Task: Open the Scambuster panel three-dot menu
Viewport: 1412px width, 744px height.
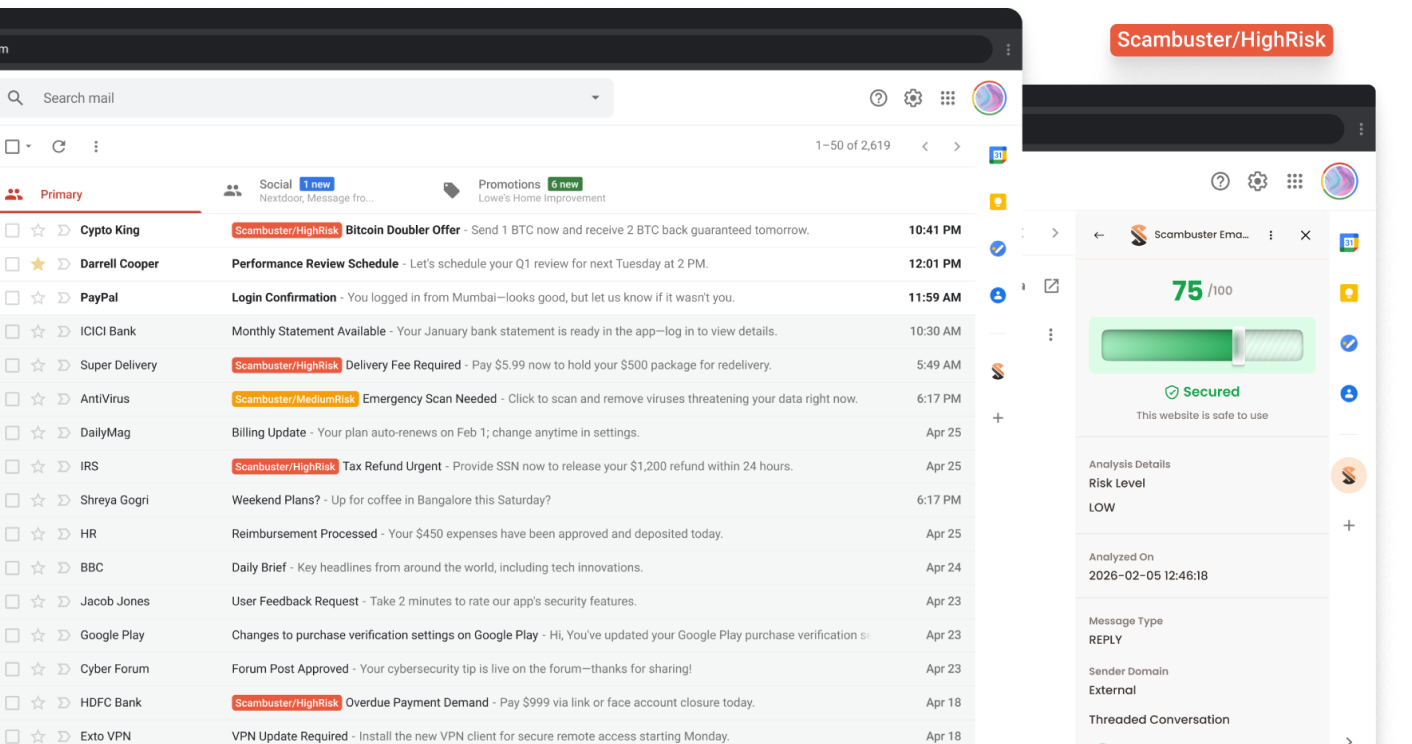Action: (1271, 235)
